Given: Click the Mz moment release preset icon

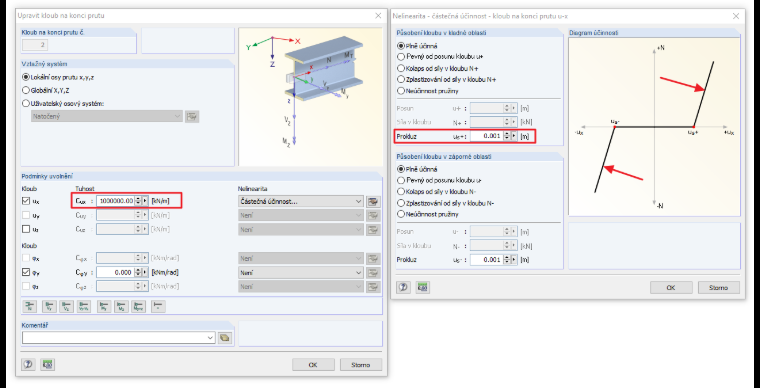Looking at the screenshot, I should point(121,306).
